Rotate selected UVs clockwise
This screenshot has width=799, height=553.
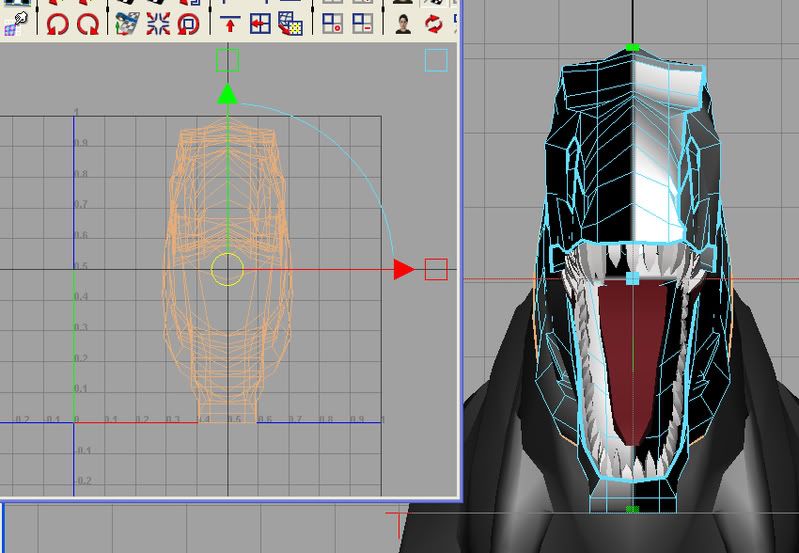point(88,23)
